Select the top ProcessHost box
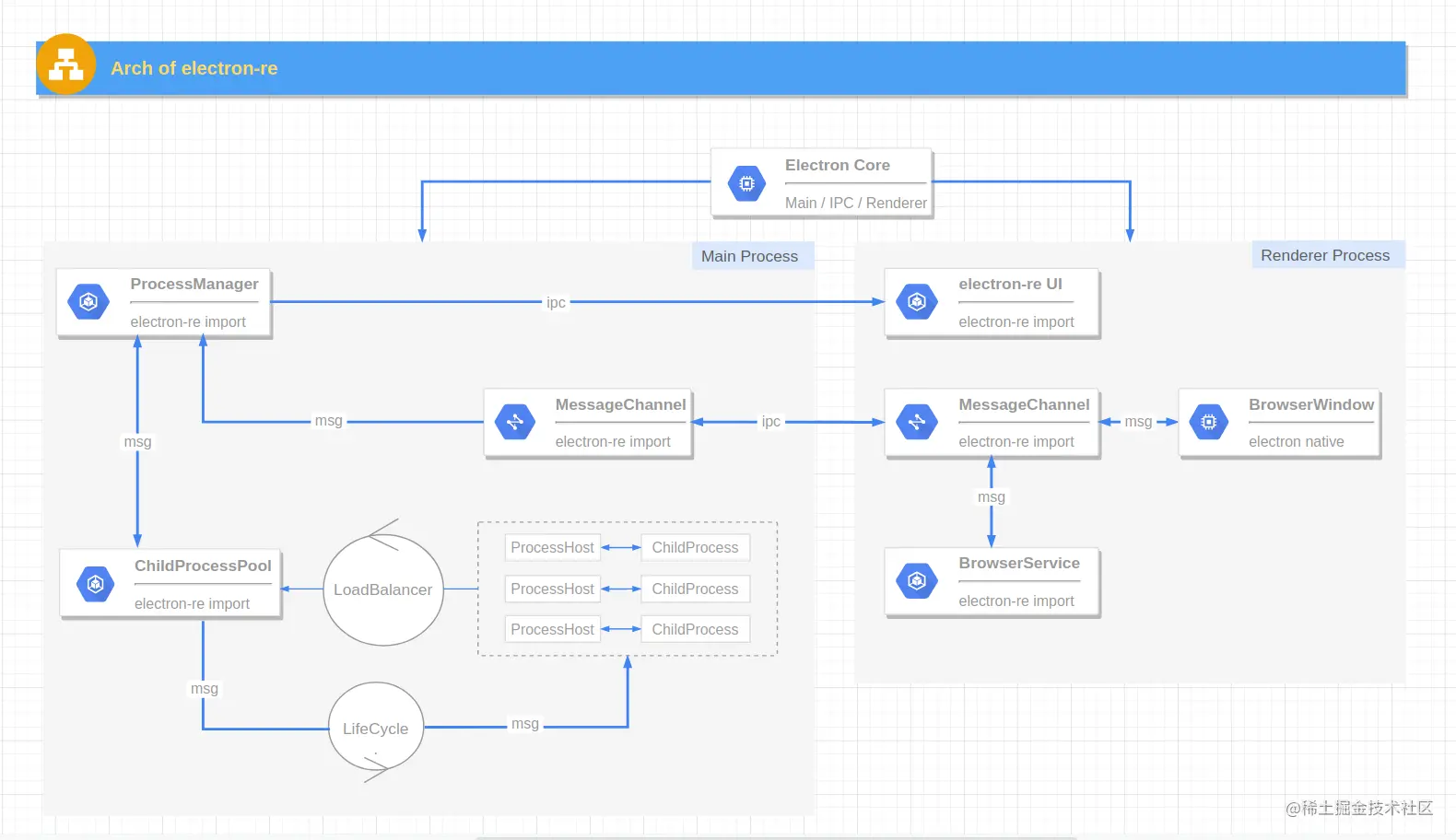Image resolution: width=1456 pixels, height=840 pixels. coord(552,547)
